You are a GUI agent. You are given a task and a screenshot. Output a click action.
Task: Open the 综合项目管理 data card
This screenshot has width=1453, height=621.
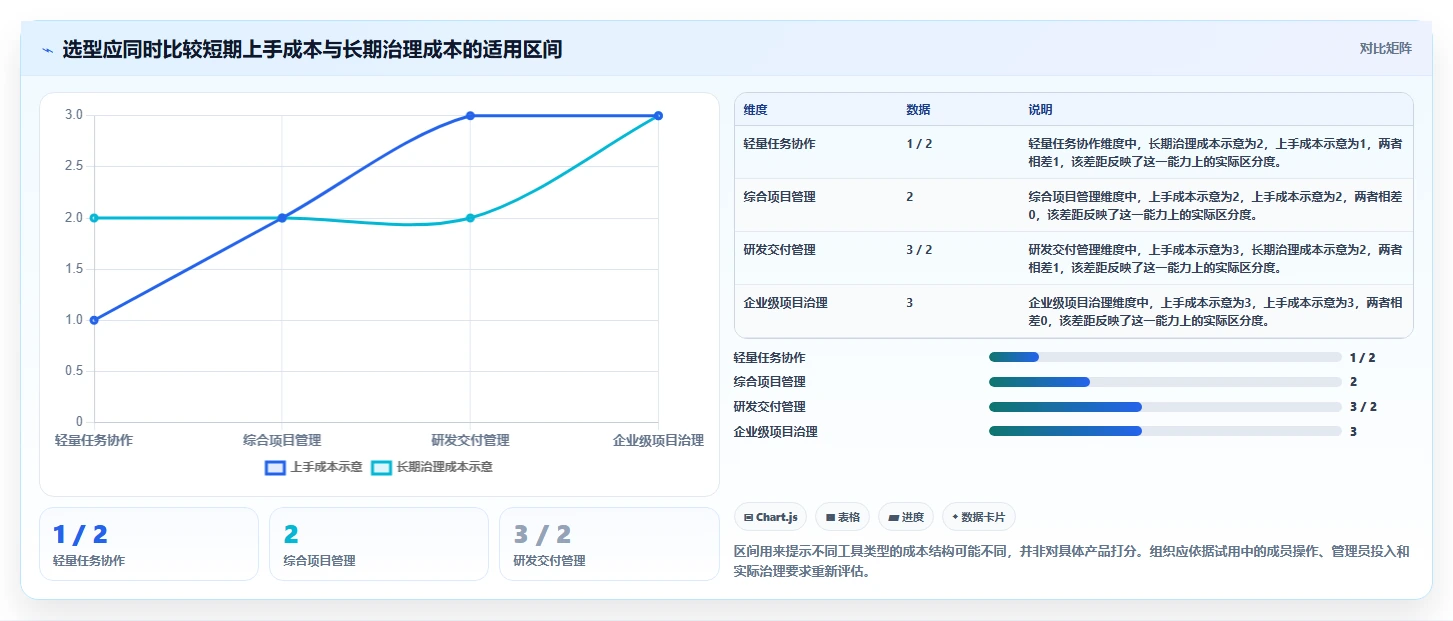pyautogui.click(x=379, y=544)
